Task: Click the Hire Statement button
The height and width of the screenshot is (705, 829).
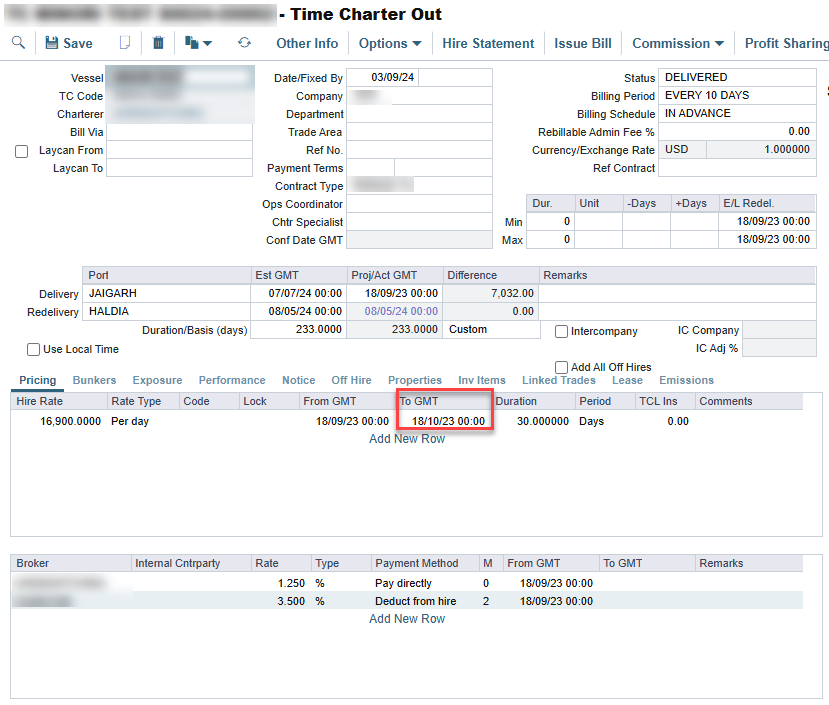Action: 488,43
